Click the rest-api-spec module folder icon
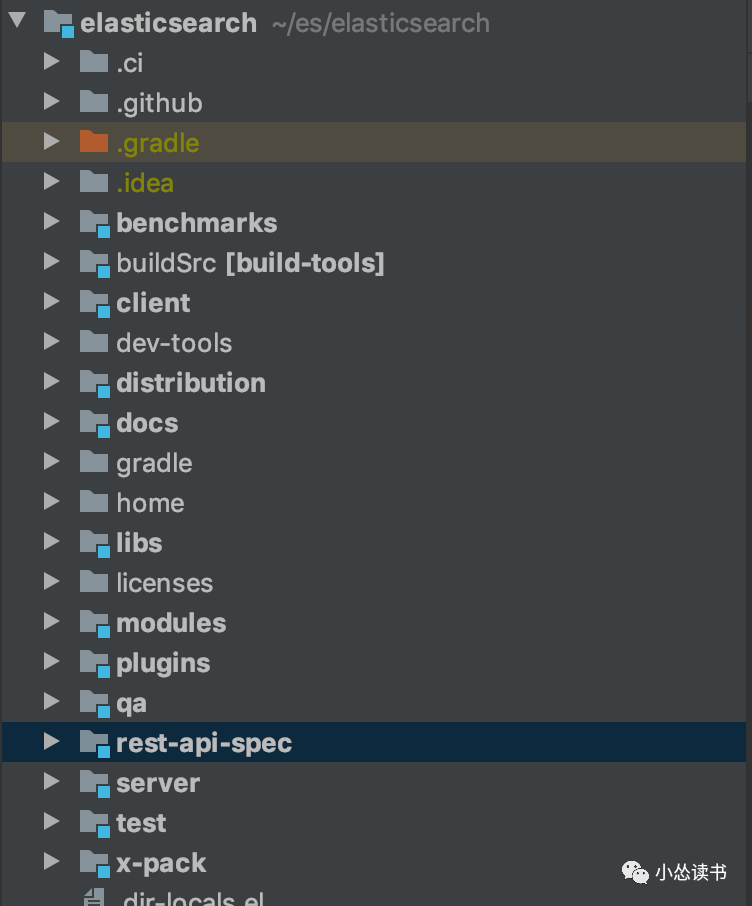Screen dimensions: 752x906 point(93,743)
